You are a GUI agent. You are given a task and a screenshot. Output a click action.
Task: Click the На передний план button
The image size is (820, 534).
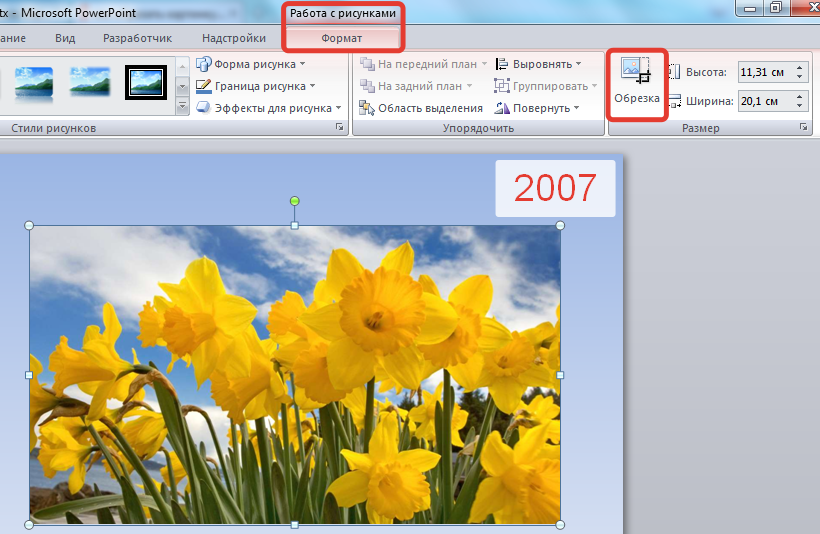(419, 64)
